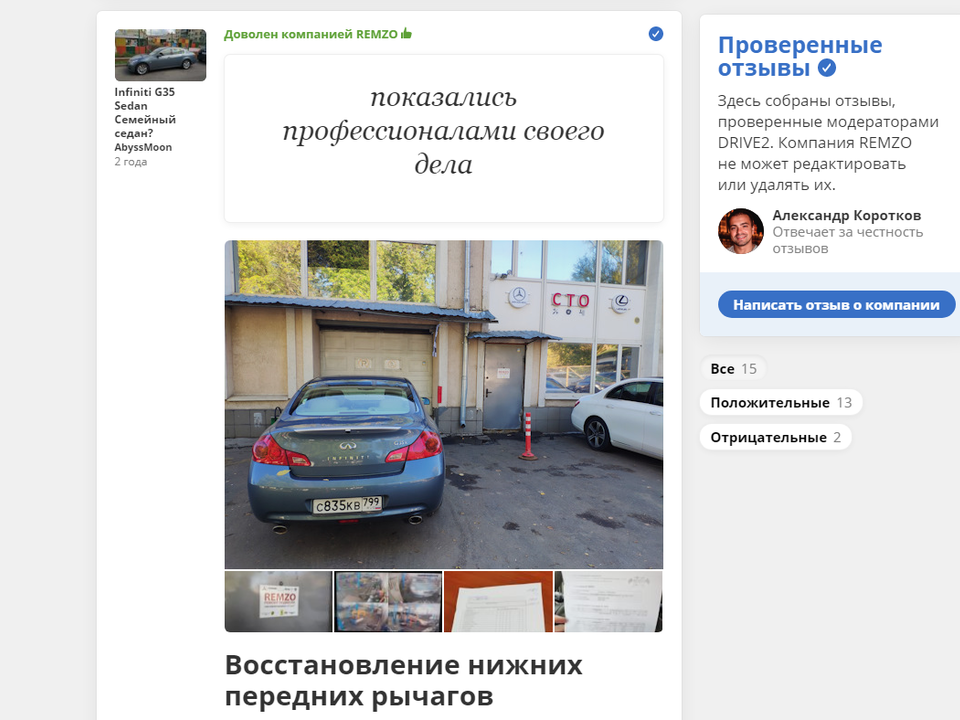Open the AbyssMoon user profile link
The height and width of the screenshot is (720, 960).
(x=143, y=147)
